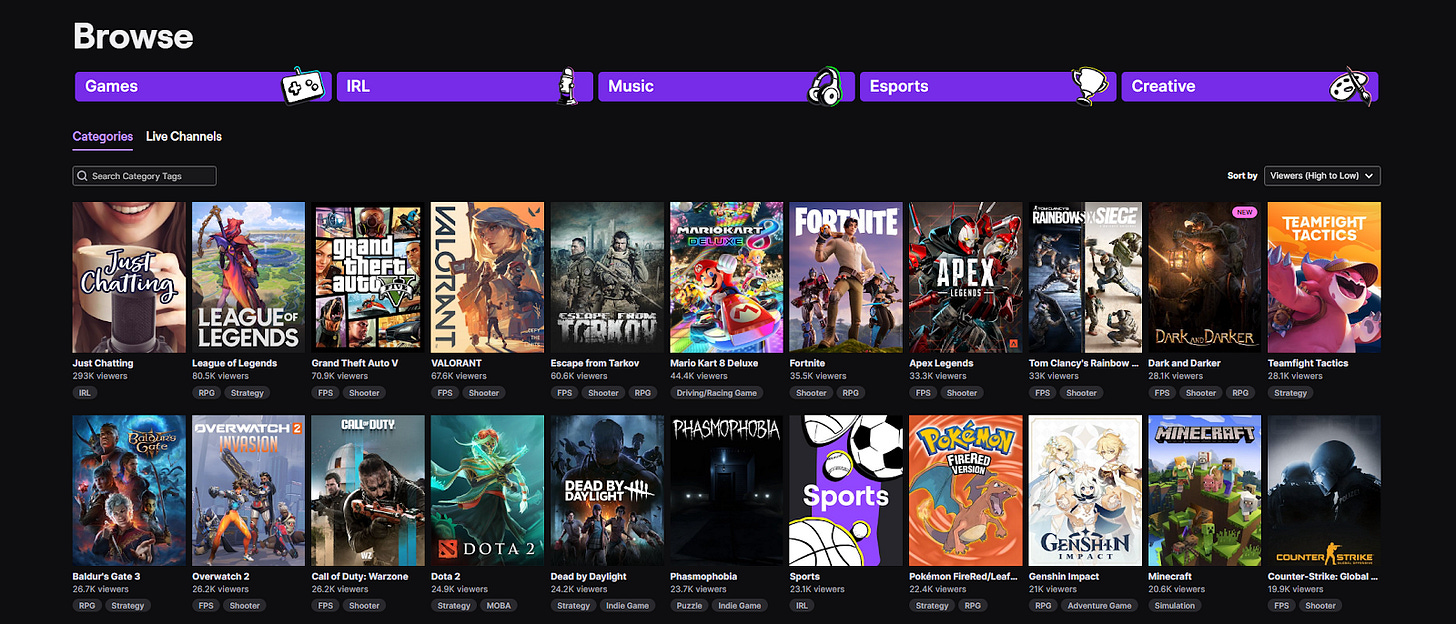Open Baldur's Gate 3 cover art

pyautogui.click(x=129, y=490)
